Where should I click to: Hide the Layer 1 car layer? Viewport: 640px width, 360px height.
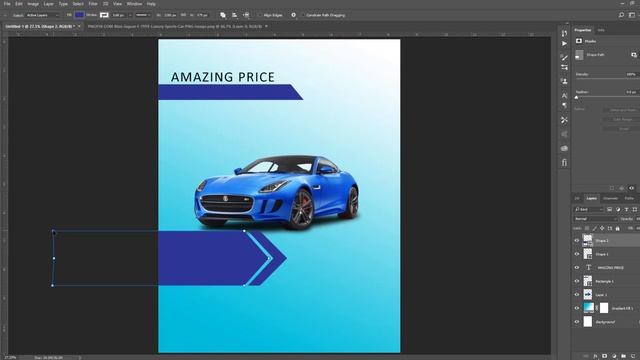[577, 295]
